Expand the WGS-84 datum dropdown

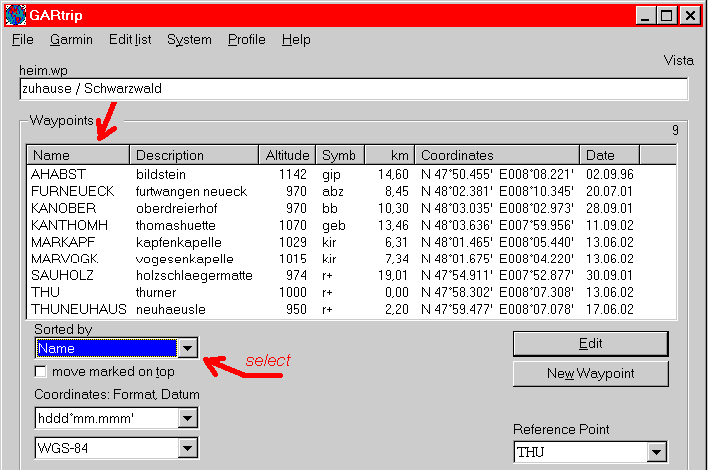188,448
